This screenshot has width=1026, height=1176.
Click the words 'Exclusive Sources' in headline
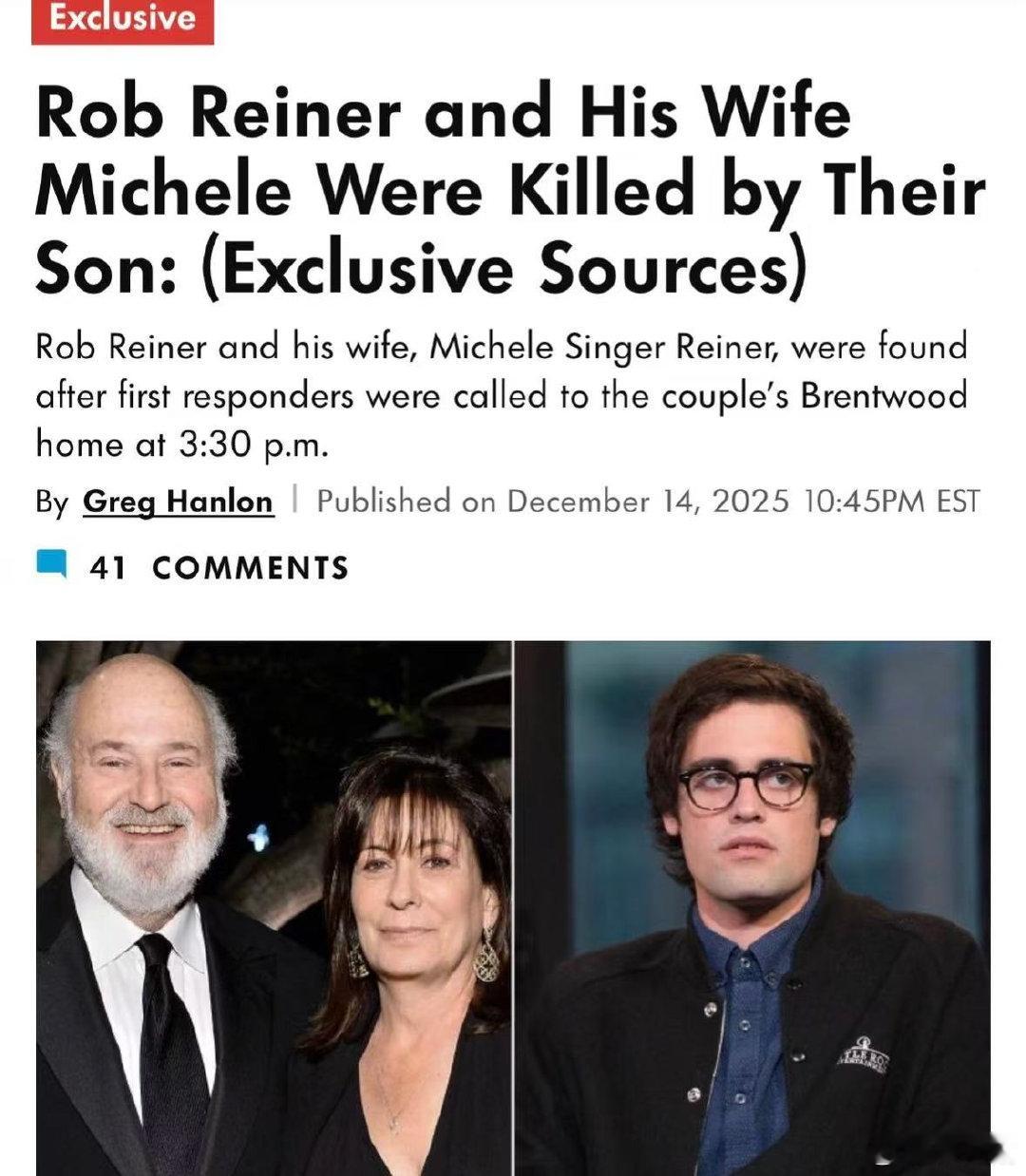point(503,269)
